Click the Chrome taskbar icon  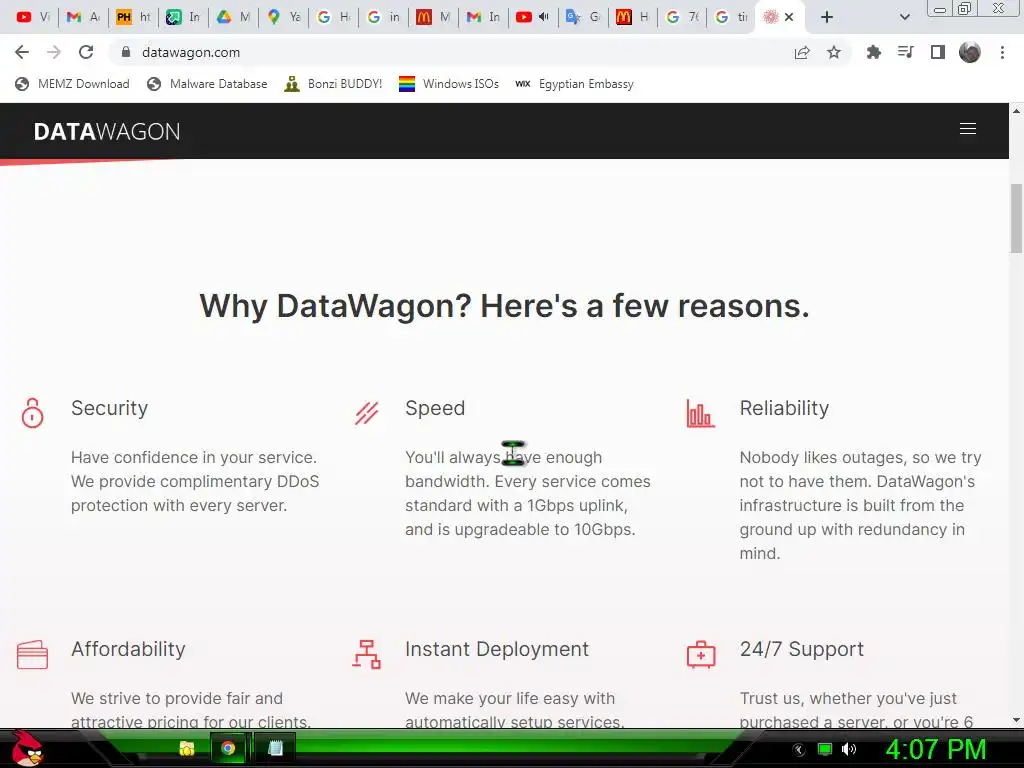coord(228,748)
